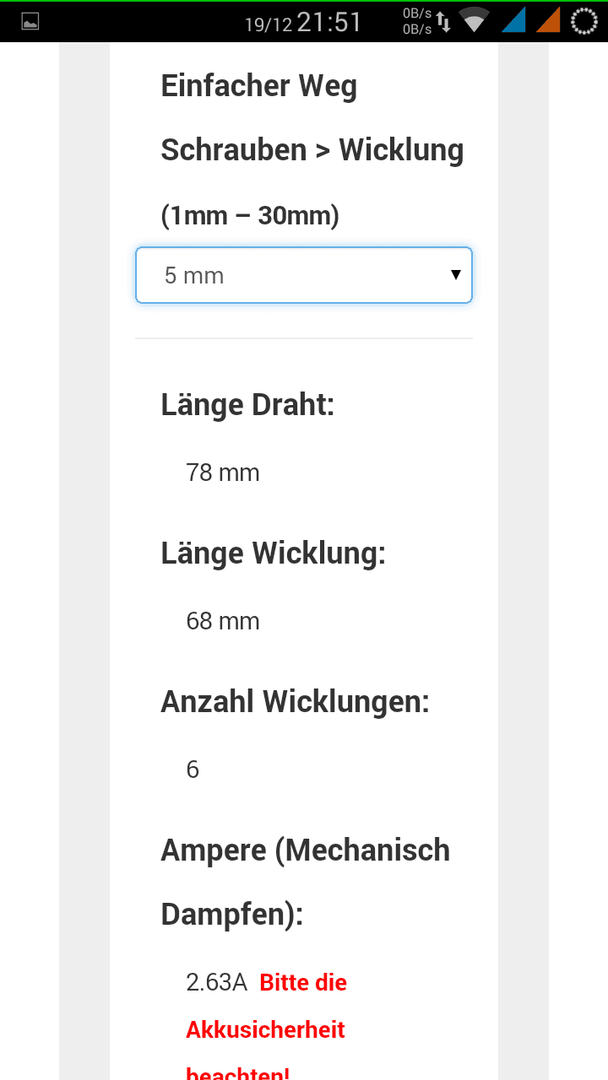Open the 5 mm length dropdown
Viewport: 608px width, 1080px height.
point(304,276)
